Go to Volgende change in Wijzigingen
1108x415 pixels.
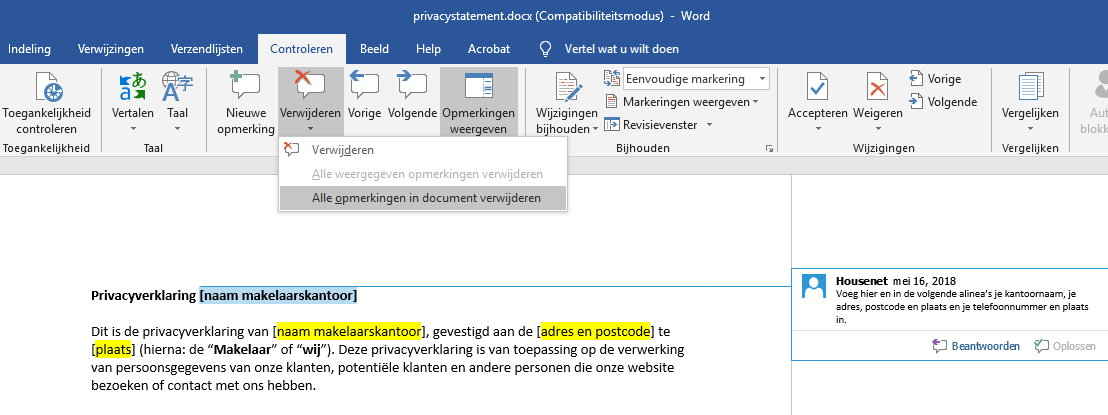943,102
